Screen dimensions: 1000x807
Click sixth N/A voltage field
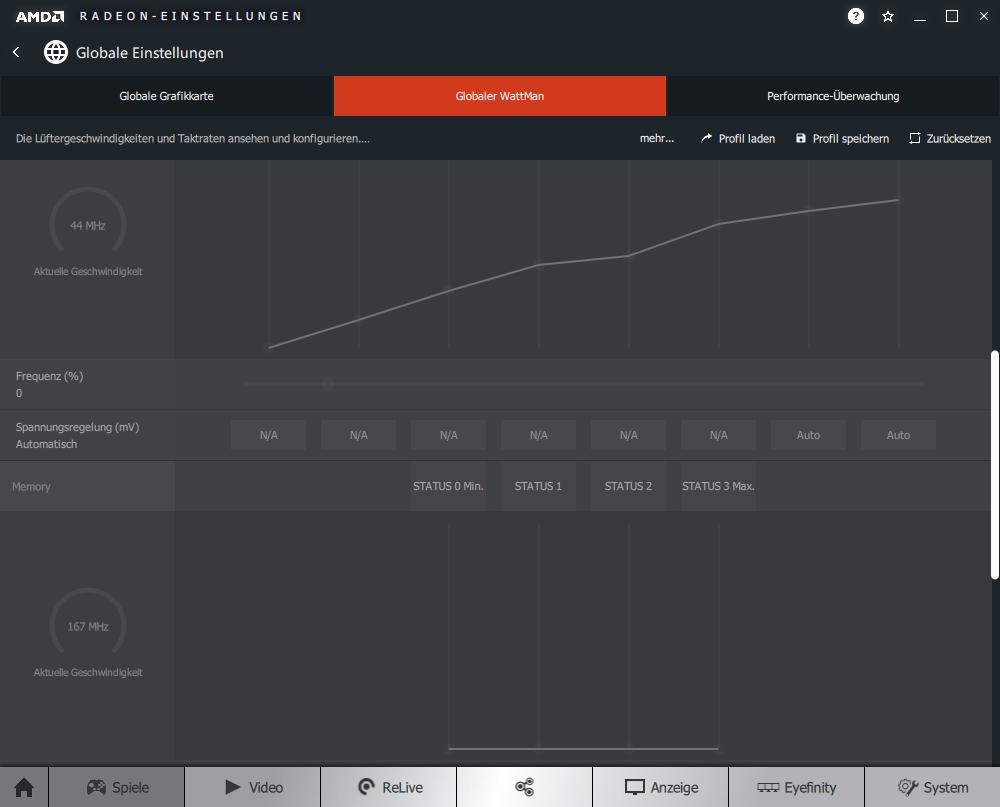click(718, 435)
